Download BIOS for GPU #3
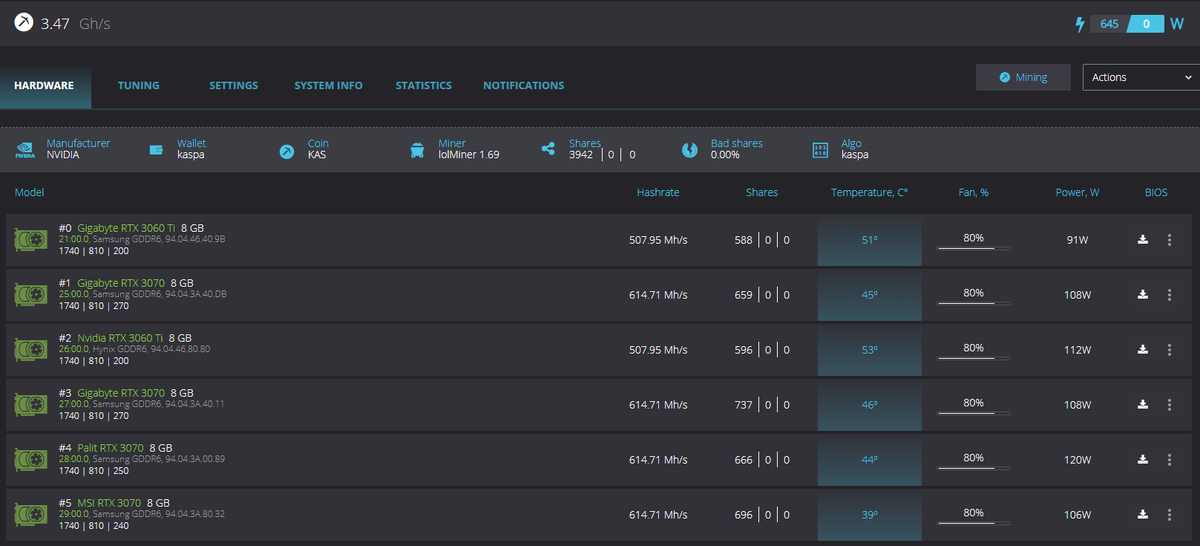 [x=1143, y=405]
